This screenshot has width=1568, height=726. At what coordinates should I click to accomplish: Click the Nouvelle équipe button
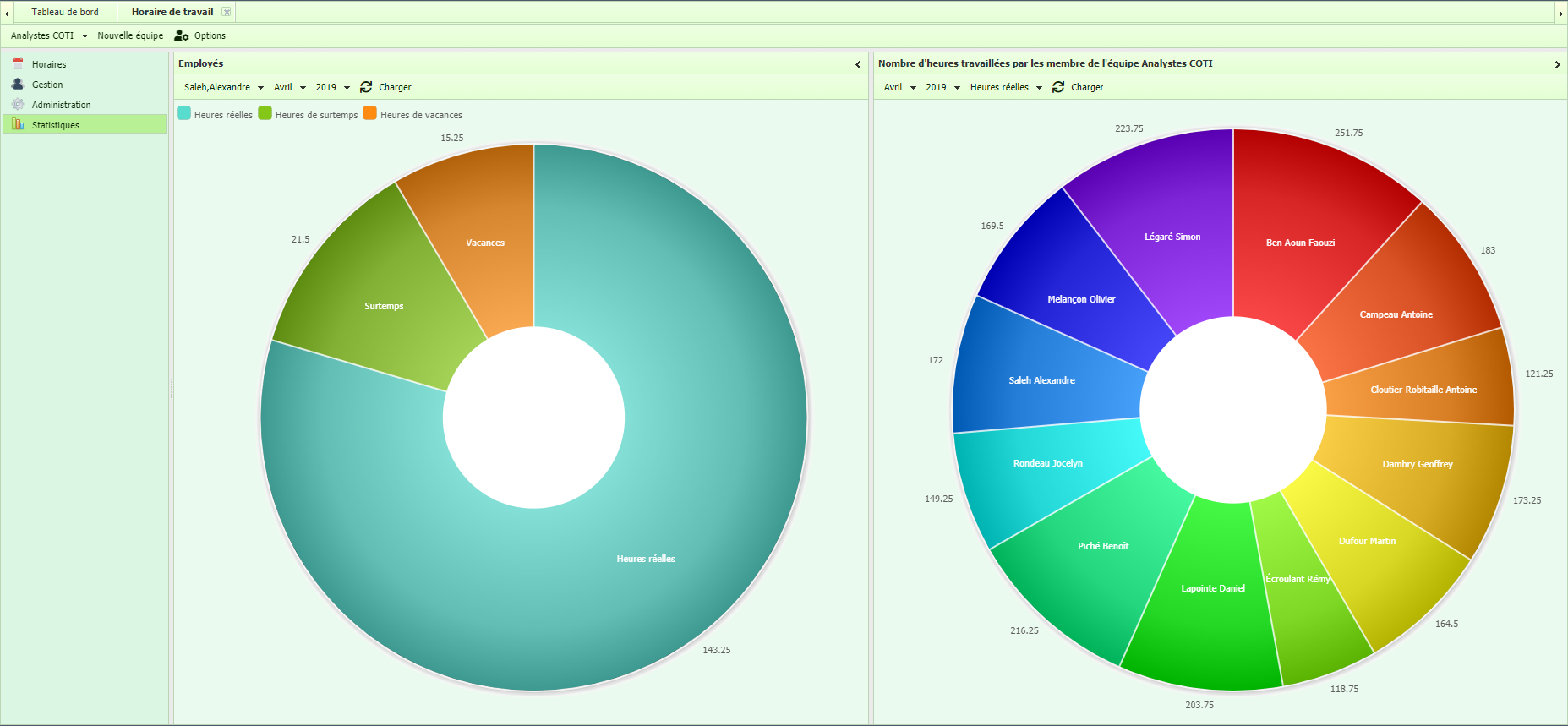130,35
